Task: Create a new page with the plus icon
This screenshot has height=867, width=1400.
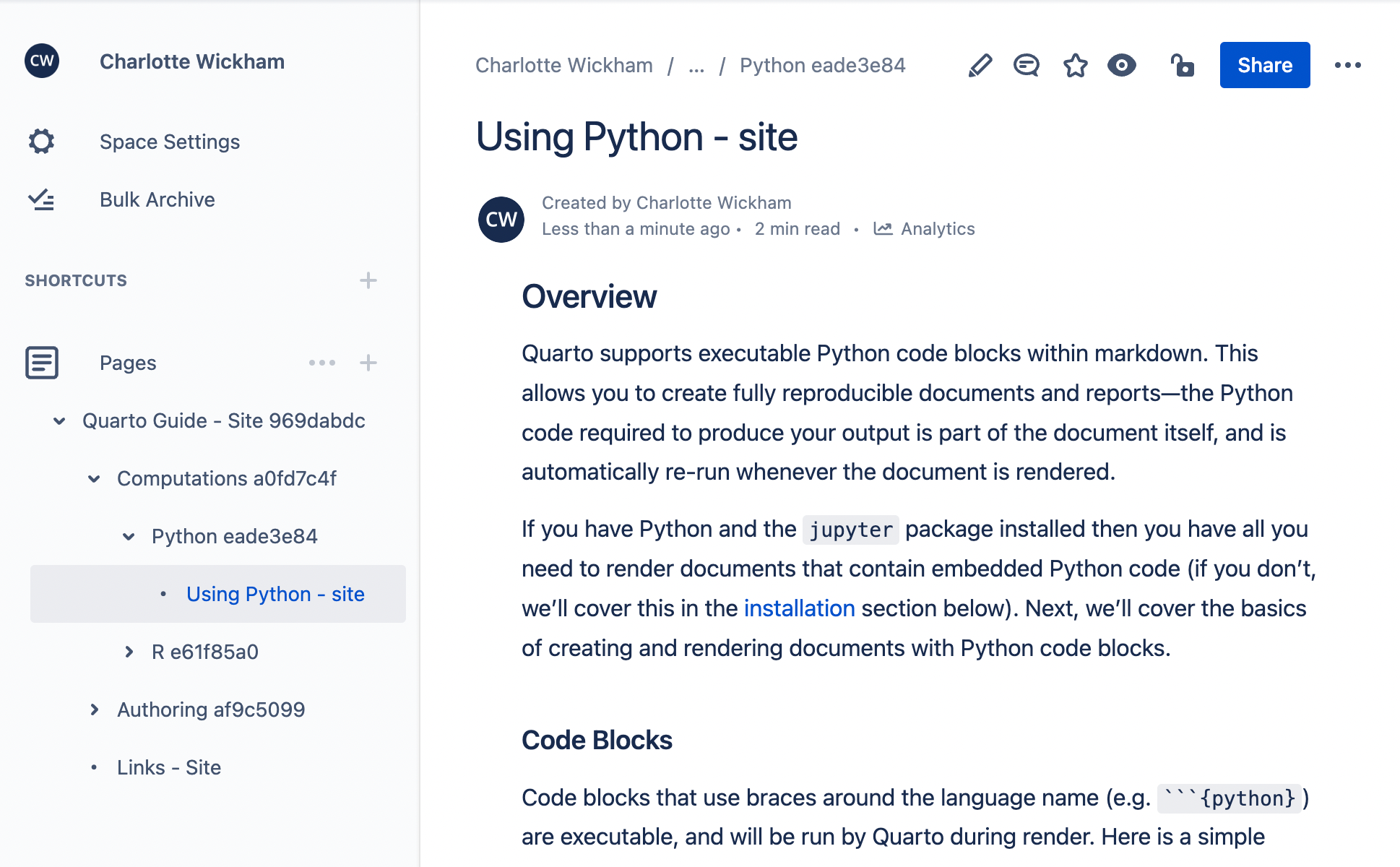Action: [368, 363]
